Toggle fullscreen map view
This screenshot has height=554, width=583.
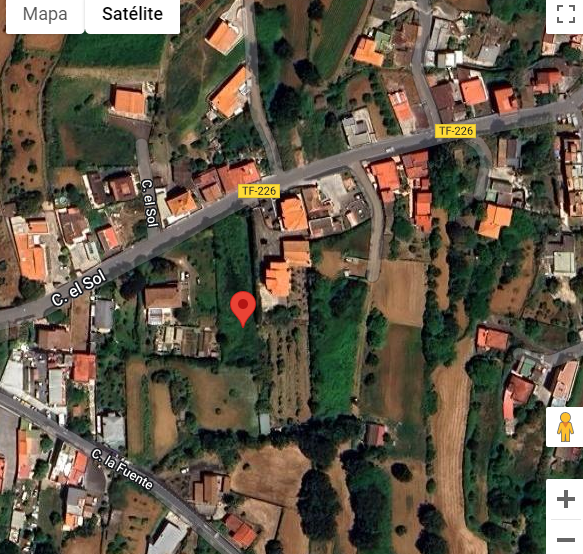point(565,15)
